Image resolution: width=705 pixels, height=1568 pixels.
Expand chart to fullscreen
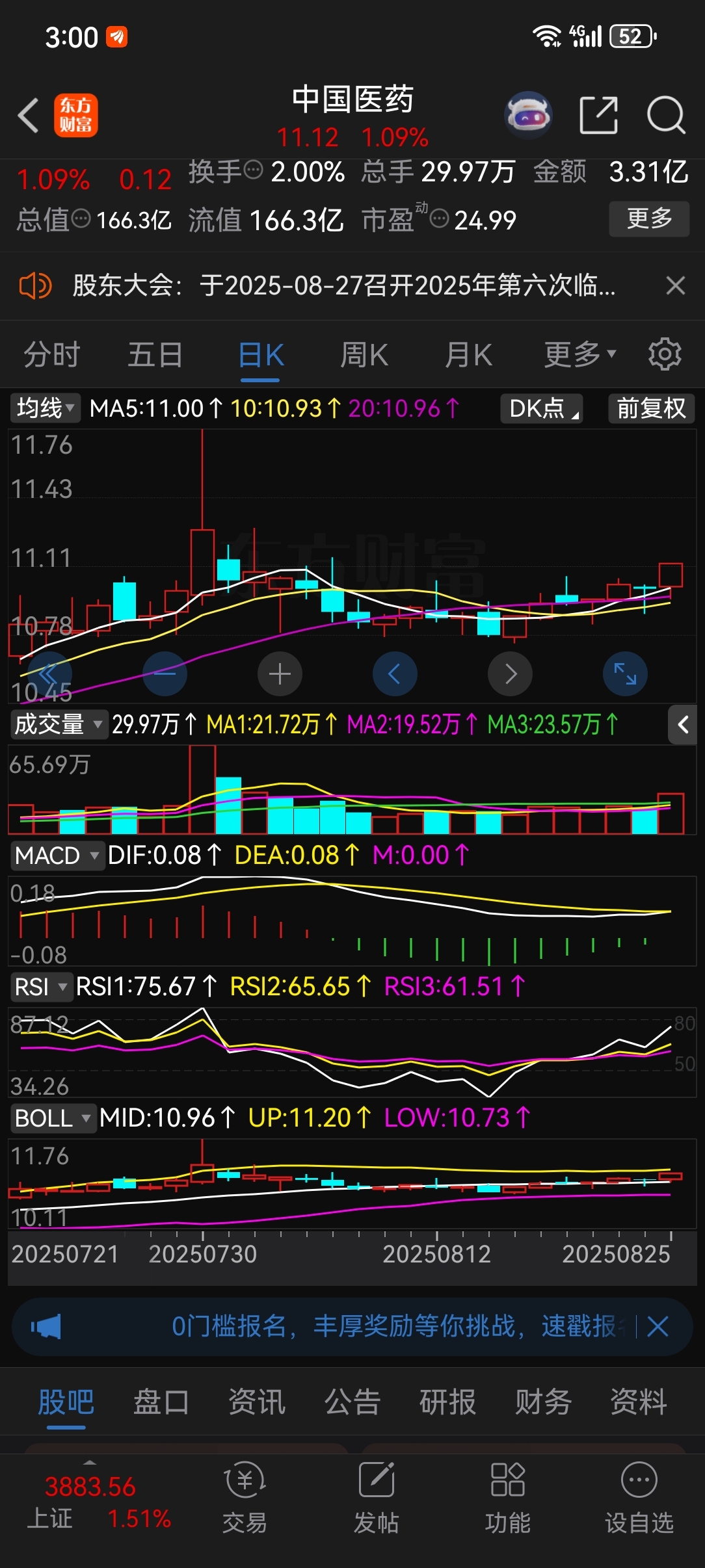pyautogui.click(x=625, y=674)
